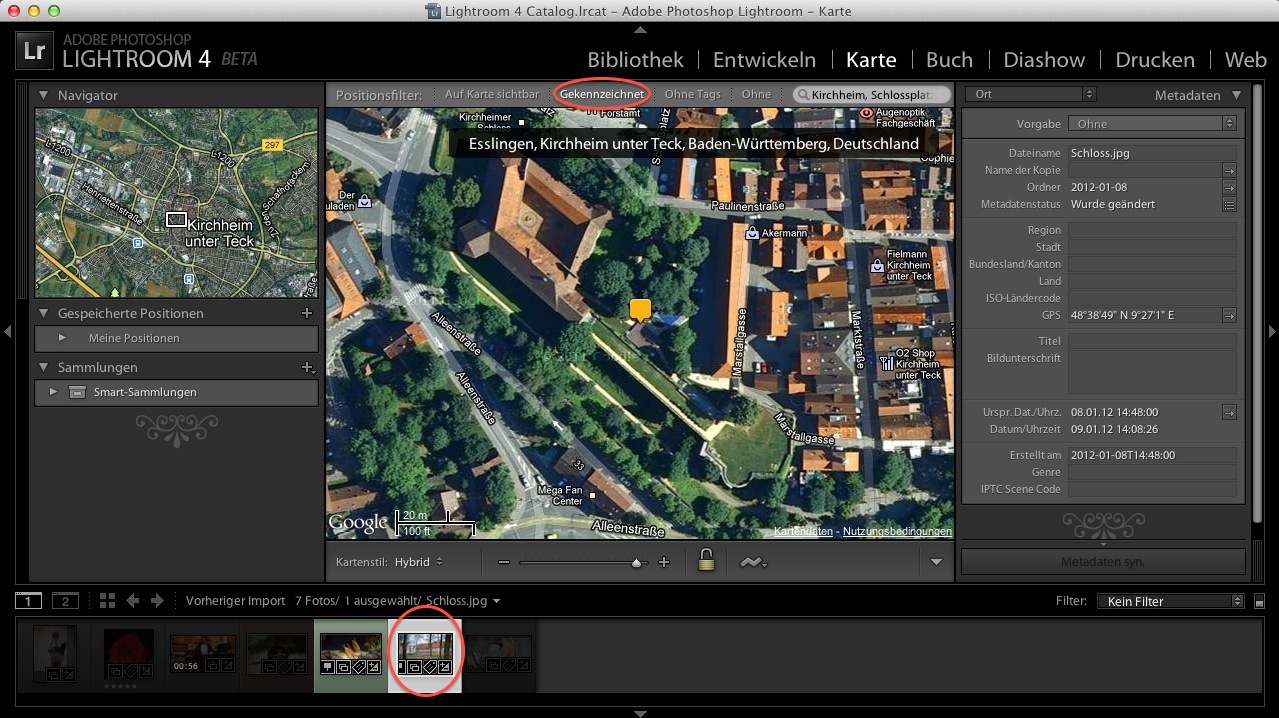Image resolution: width=1279 pixels, height=718 pixels.
Task: Select the Karte module tab
Action: (871, 60)
